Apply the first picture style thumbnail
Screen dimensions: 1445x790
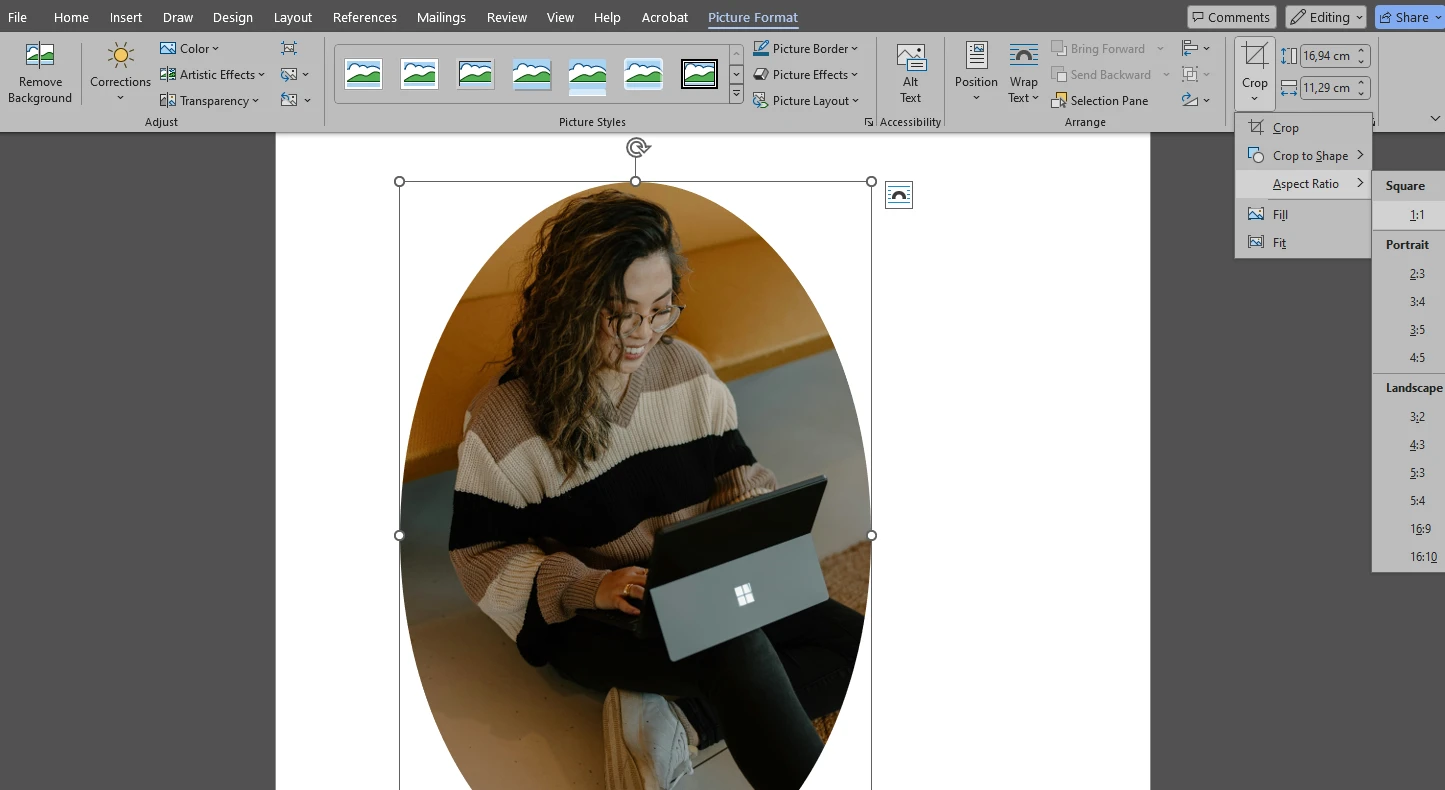(x=363, y=74)
